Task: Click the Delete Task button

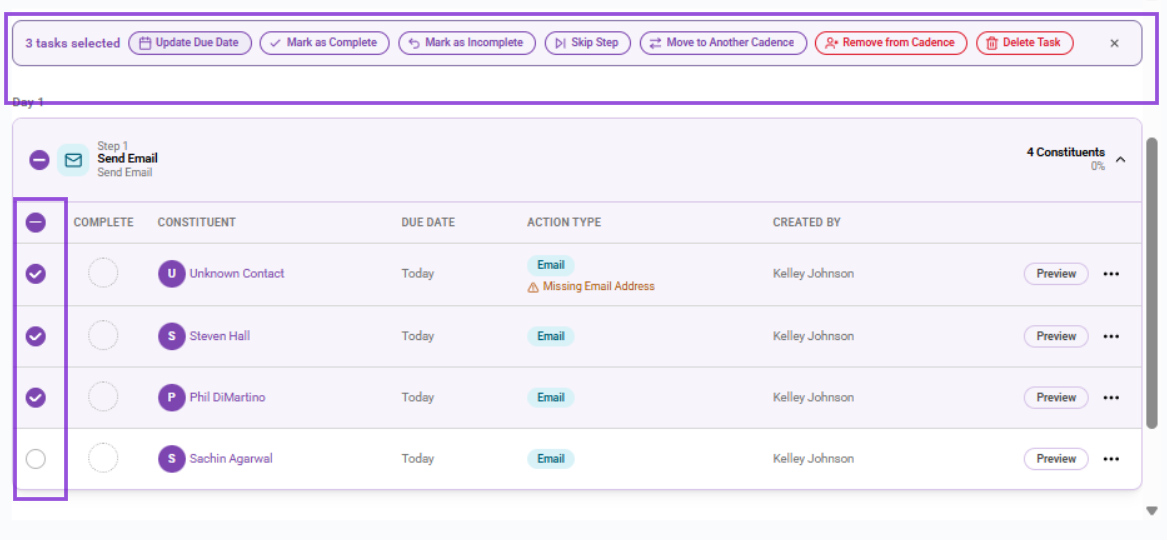Action: (x=1025, y=43)
